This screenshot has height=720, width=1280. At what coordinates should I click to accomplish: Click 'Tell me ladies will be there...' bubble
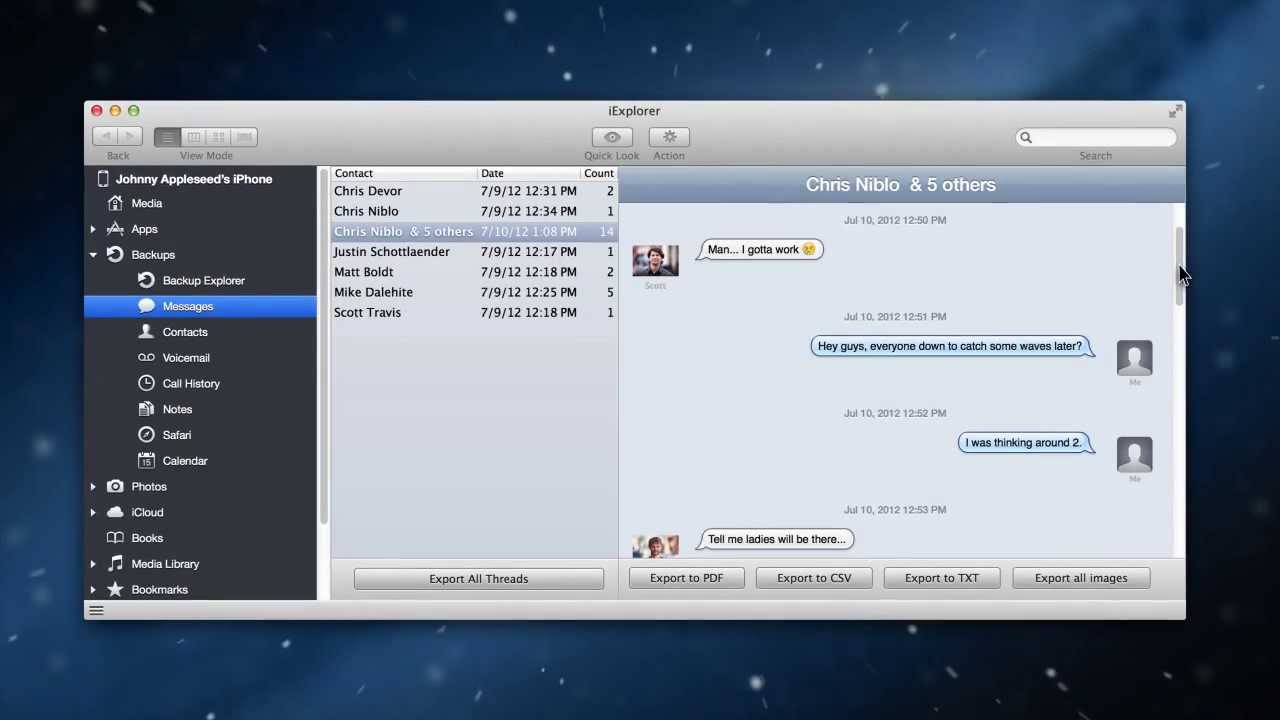776,539
